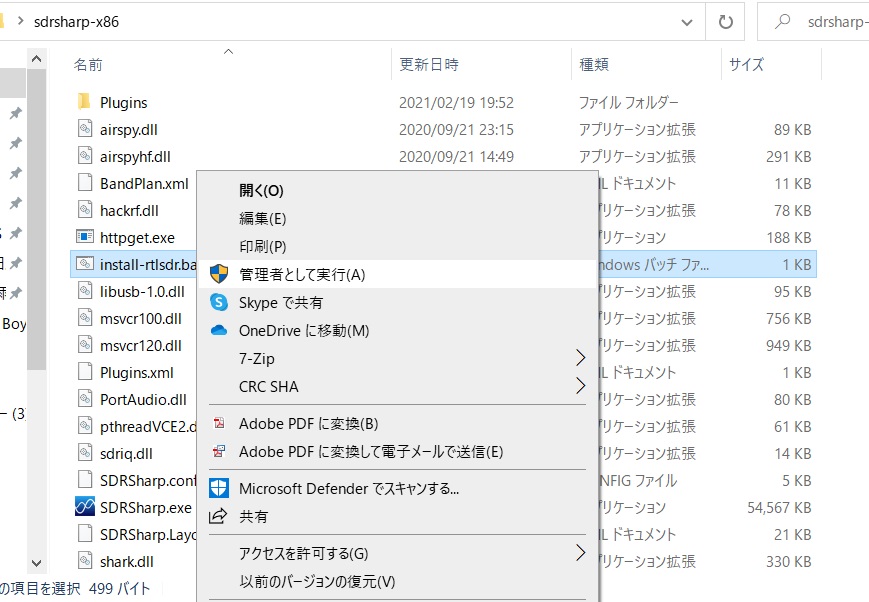The width and height of the screenshot is (869, 602).
Task: Click the OneDrive cloud icon in context menu
Action: click(219, 330)
